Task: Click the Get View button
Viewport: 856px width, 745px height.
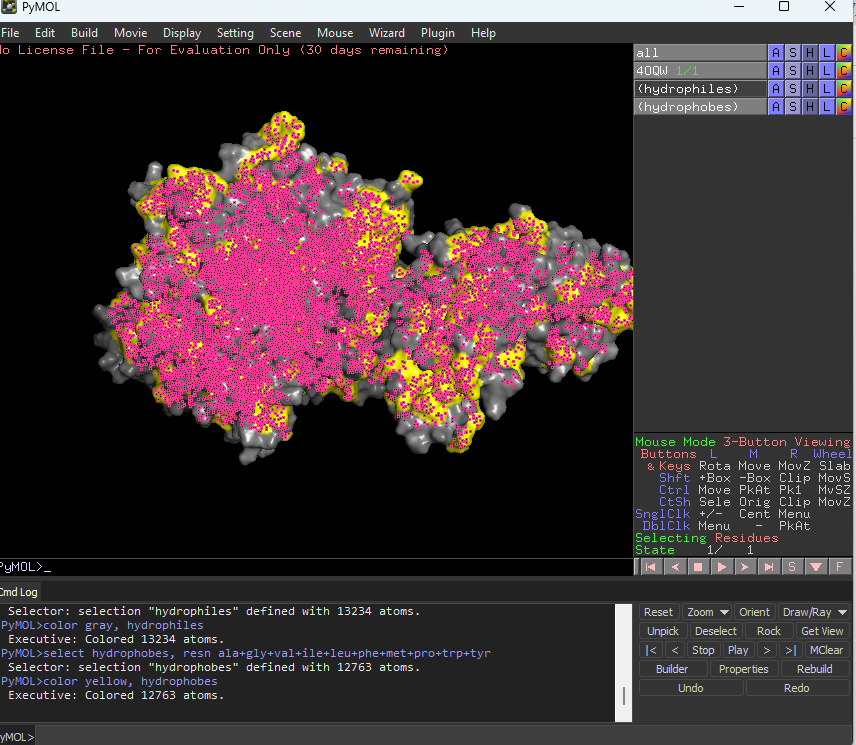Action: coord(822,631)
